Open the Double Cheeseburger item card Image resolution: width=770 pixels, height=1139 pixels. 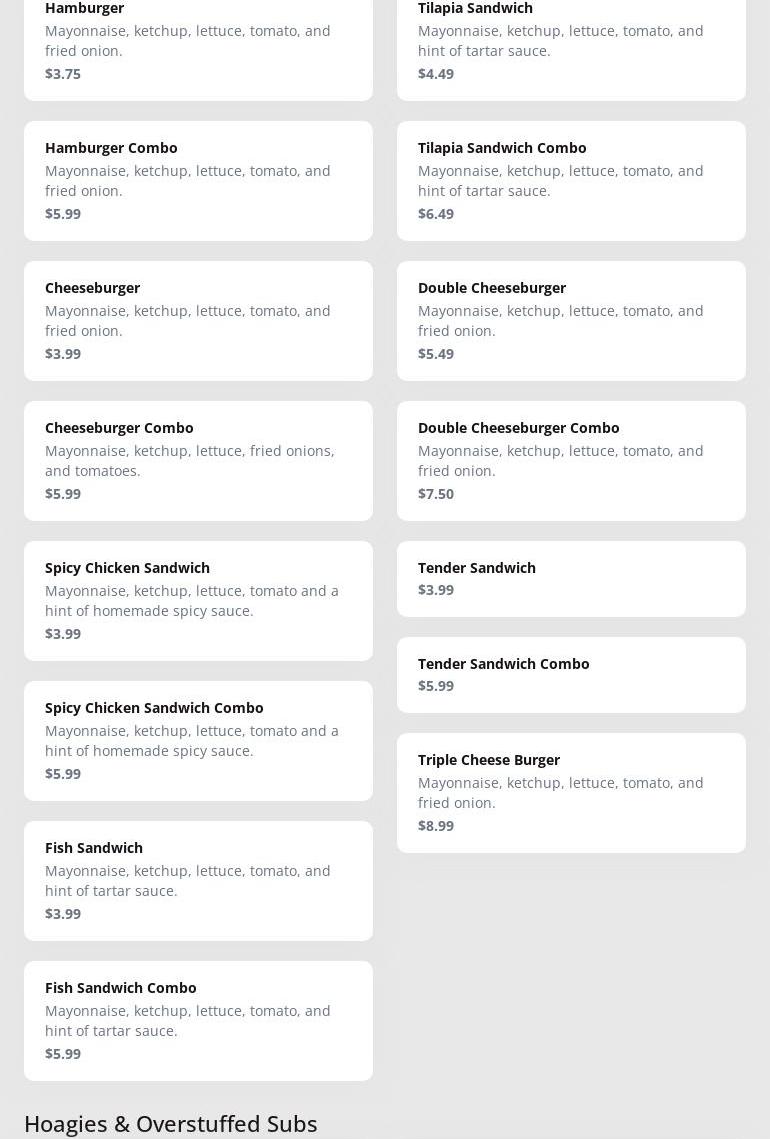click(571, 320)
